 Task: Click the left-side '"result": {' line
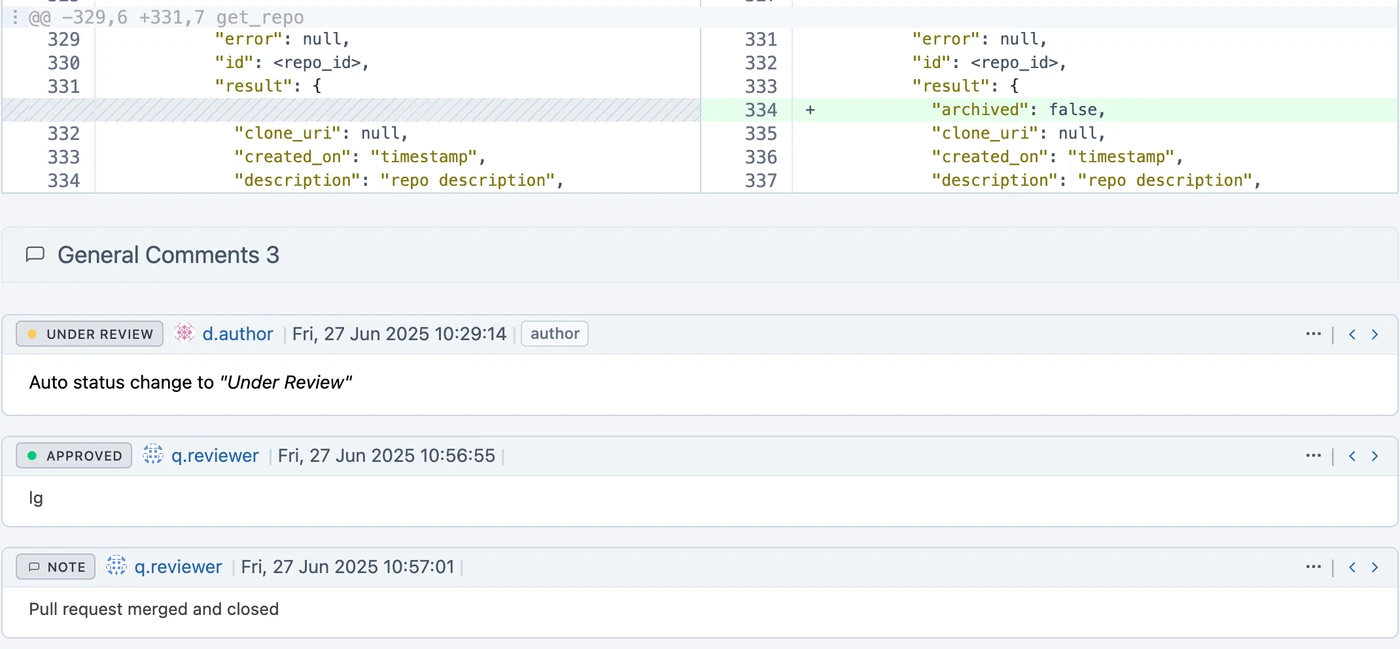(x=267, y=86)
